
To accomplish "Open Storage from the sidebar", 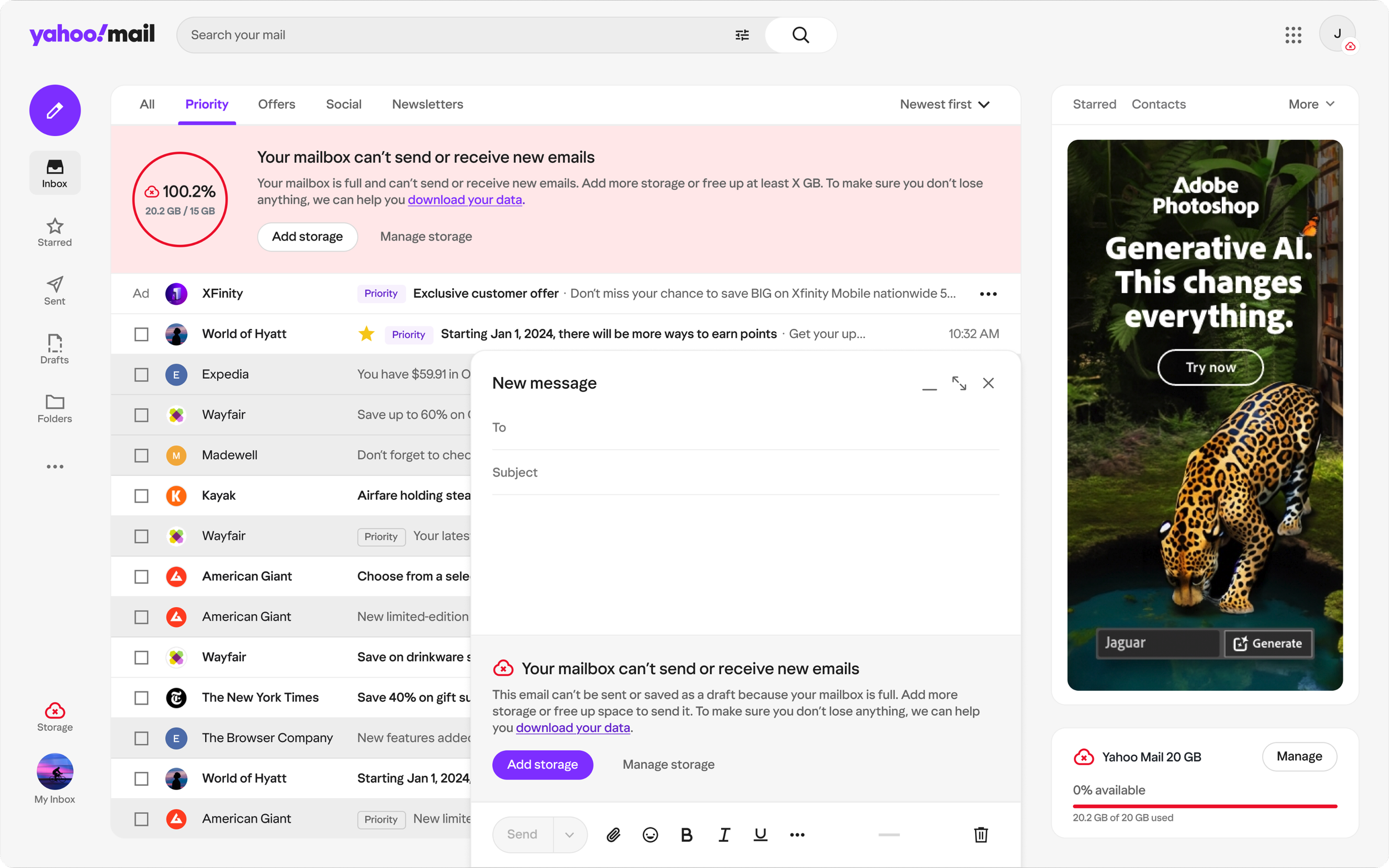I will click(55, 717).
